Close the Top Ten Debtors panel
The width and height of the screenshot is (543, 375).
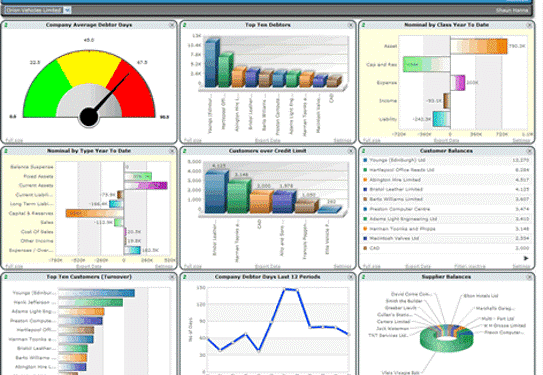[x=350, y=25]
